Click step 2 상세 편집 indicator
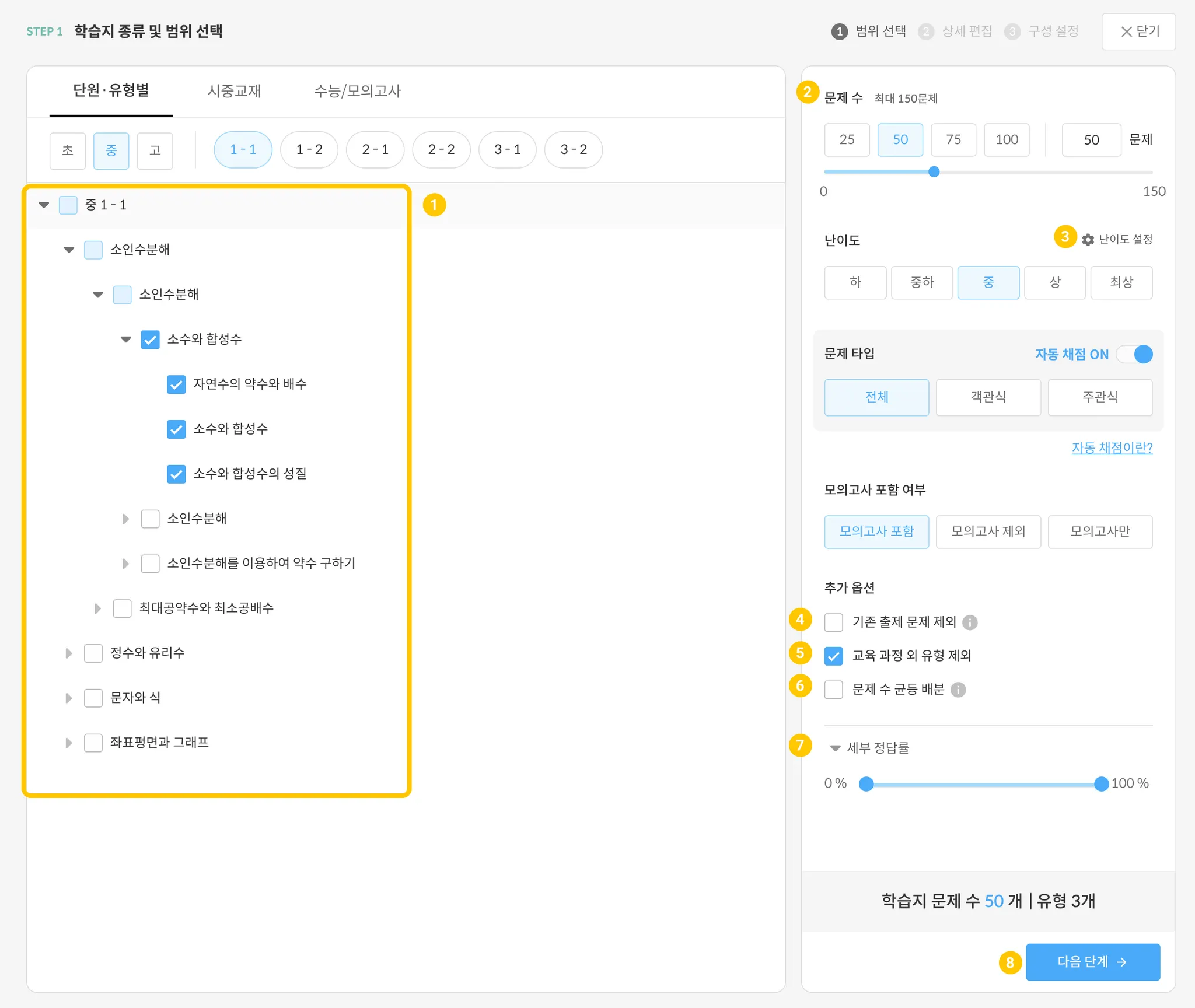Viewport: 1195px width, 1008px height. point(955,32)
